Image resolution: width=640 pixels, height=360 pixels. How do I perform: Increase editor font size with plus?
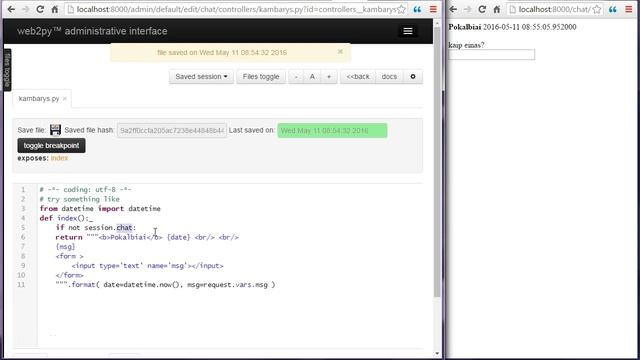tap(329, 76)
